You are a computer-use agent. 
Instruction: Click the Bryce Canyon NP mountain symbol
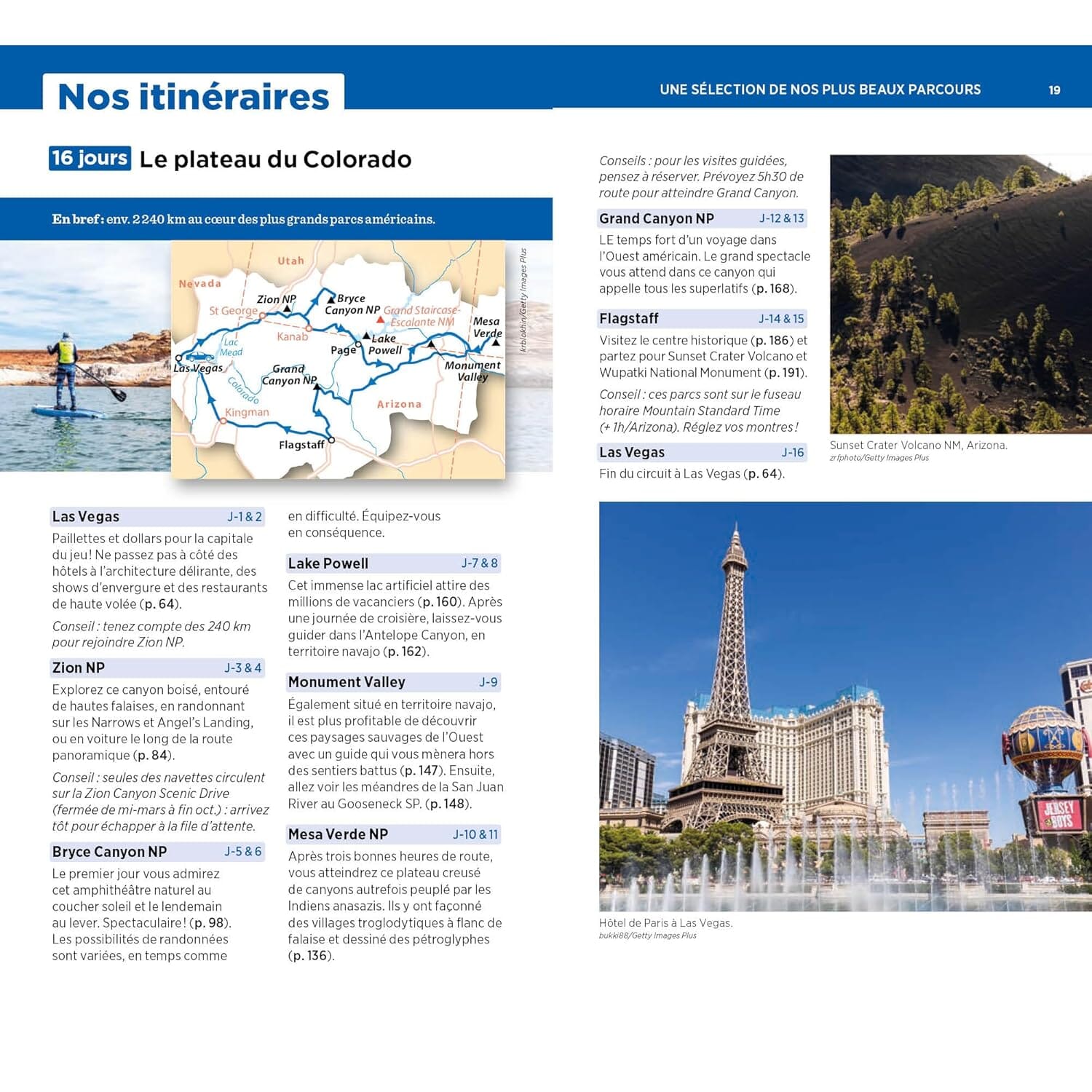331,300
